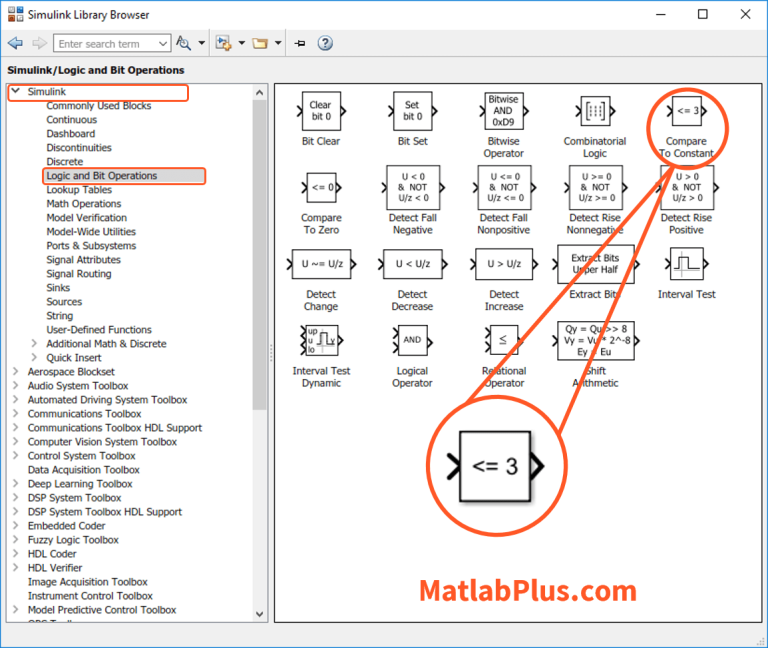Image resolution: width=768 pixels, height=648 pixels.
Task: Click in the Enter search term field
Action: (x=105, y=44)
